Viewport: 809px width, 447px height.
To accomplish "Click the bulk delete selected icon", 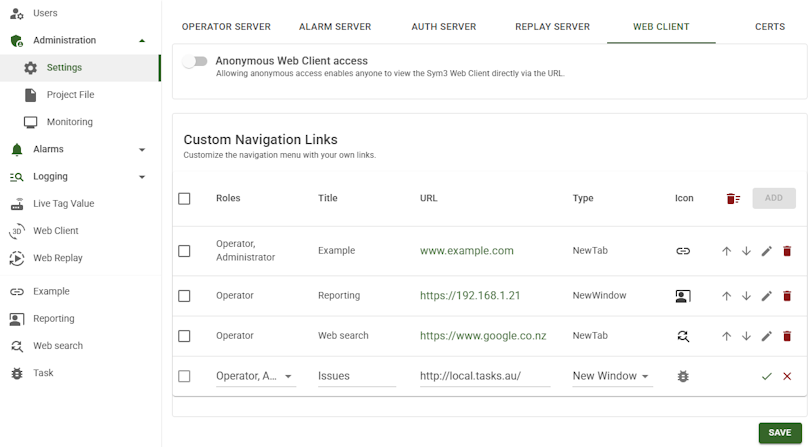I will [x=733, y=198].
